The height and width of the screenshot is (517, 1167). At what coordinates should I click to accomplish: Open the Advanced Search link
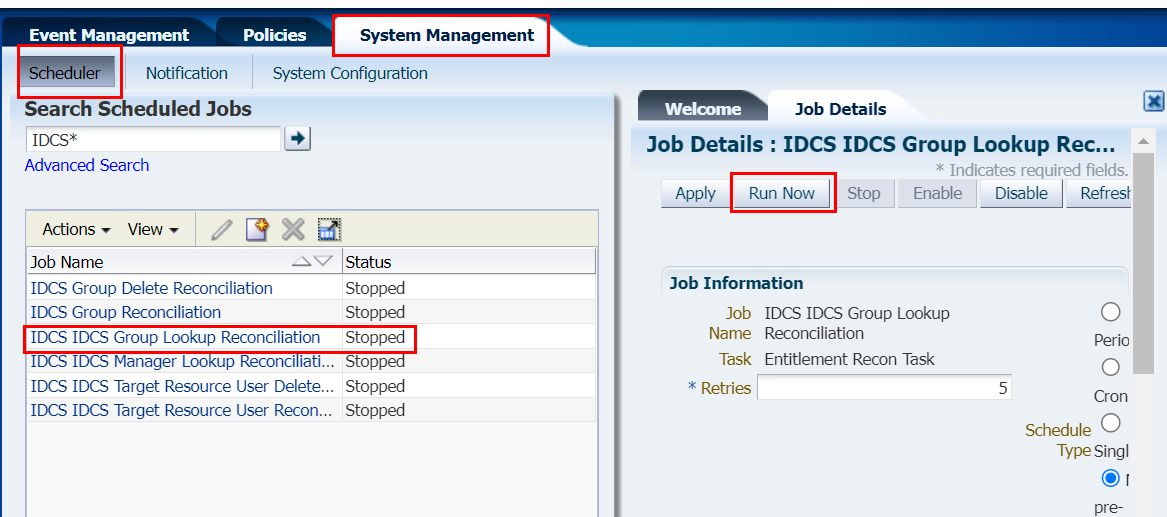[87, 165]
